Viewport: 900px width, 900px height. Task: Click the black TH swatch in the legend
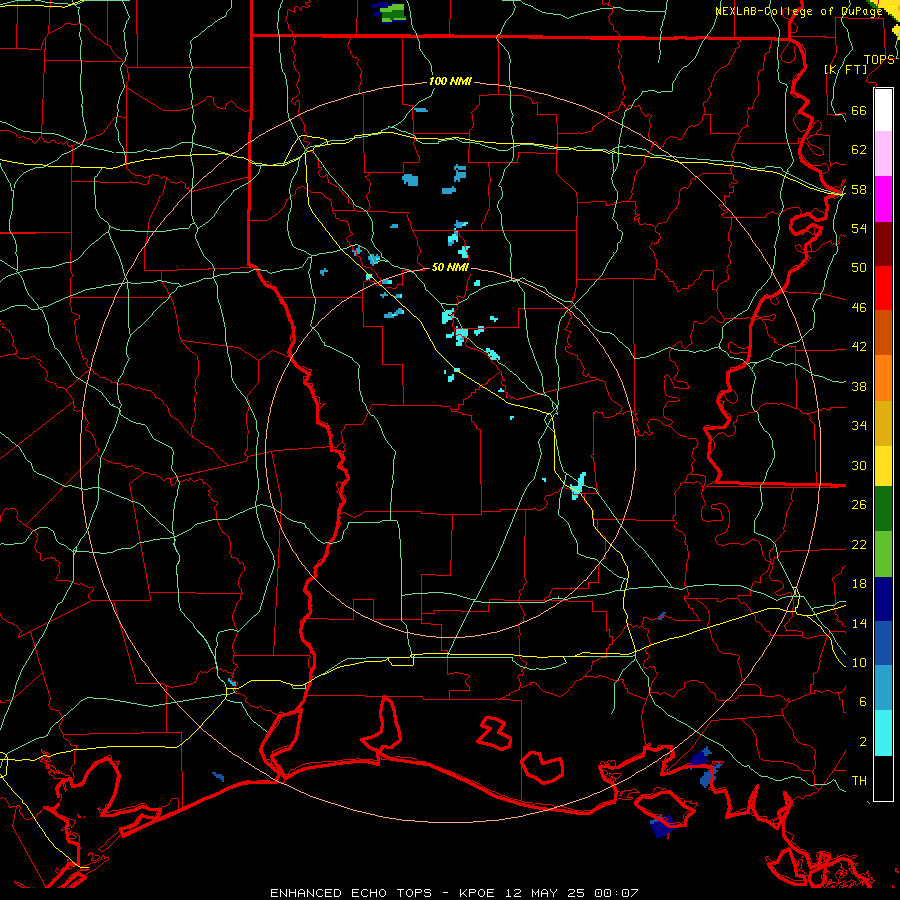[883, 778]
